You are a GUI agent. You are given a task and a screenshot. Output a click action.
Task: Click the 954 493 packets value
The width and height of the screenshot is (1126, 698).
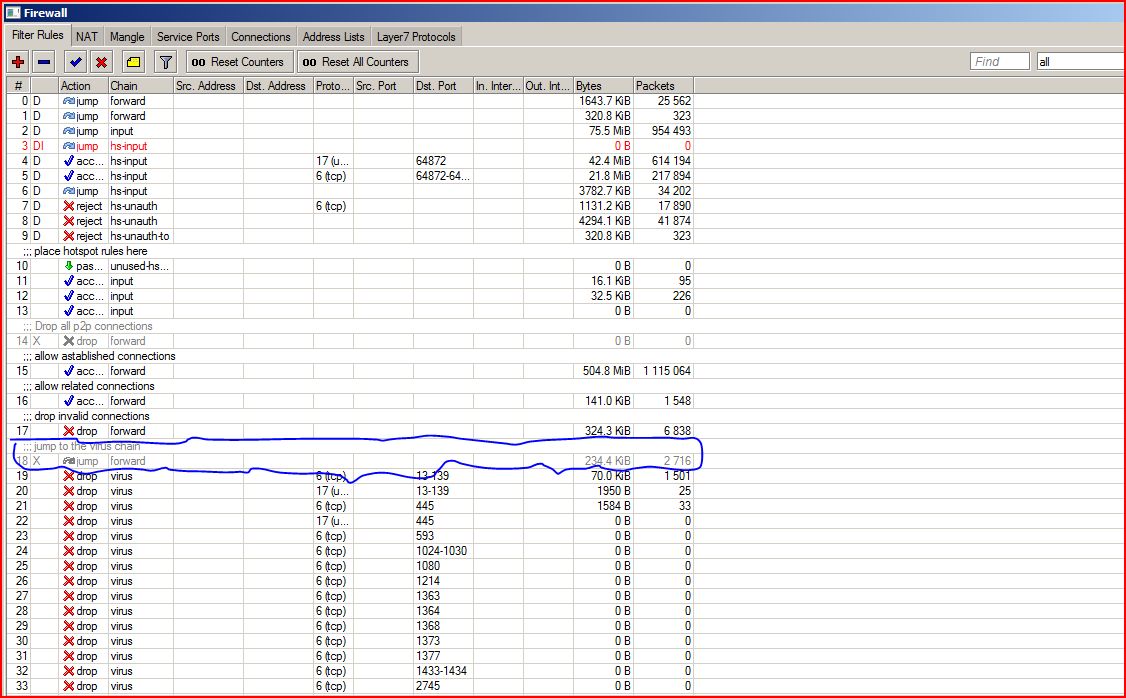click(x=671, y=131)
